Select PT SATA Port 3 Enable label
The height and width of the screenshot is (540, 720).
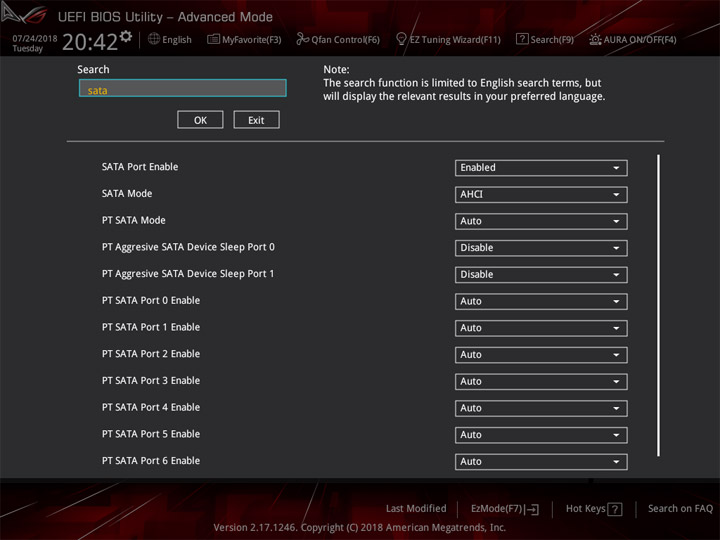[x=151, y=380]
